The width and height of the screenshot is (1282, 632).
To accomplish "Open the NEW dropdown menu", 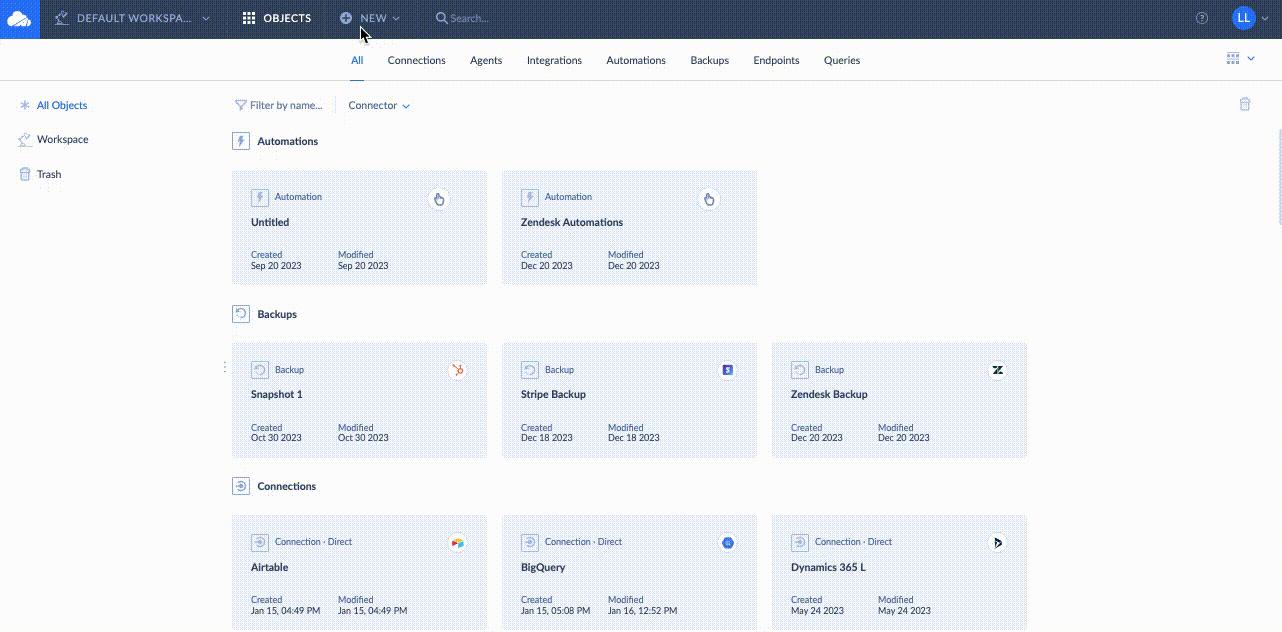I will (369, 18).
